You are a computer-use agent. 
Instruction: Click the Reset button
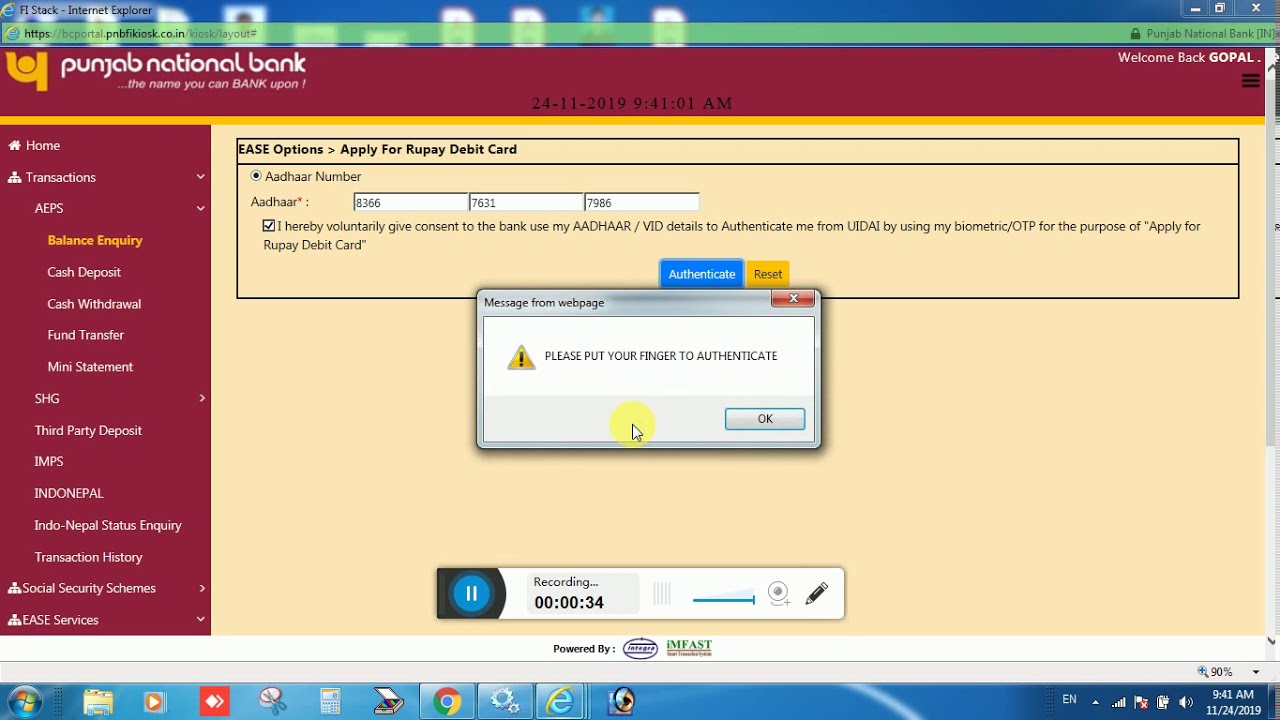point(768,274)
